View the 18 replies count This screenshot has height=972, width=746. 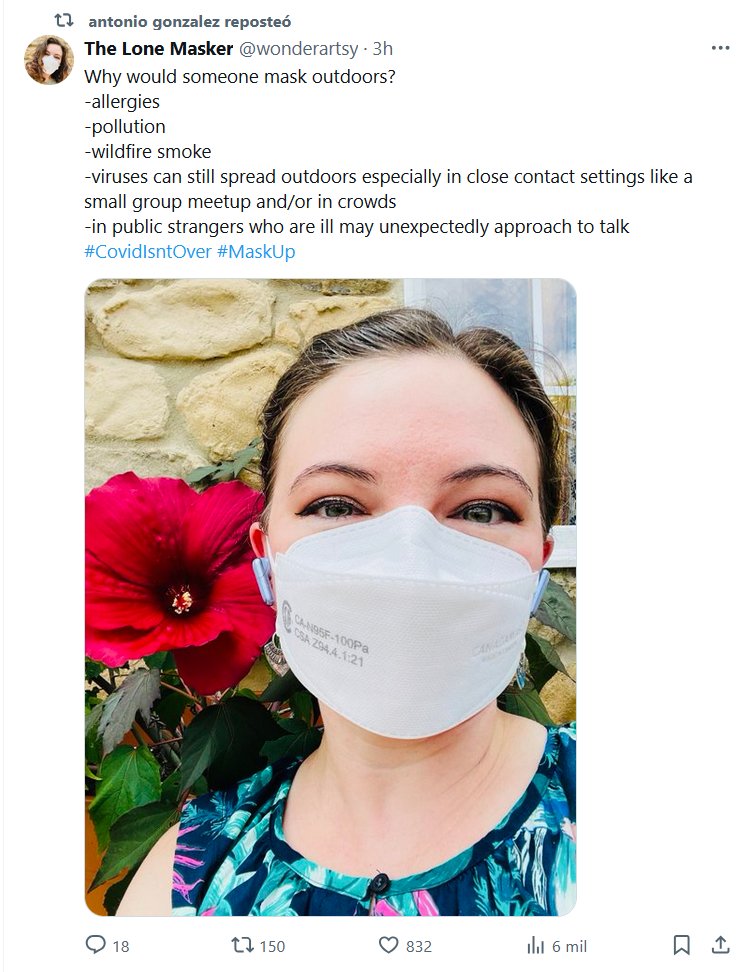click(x=121, y=947)
